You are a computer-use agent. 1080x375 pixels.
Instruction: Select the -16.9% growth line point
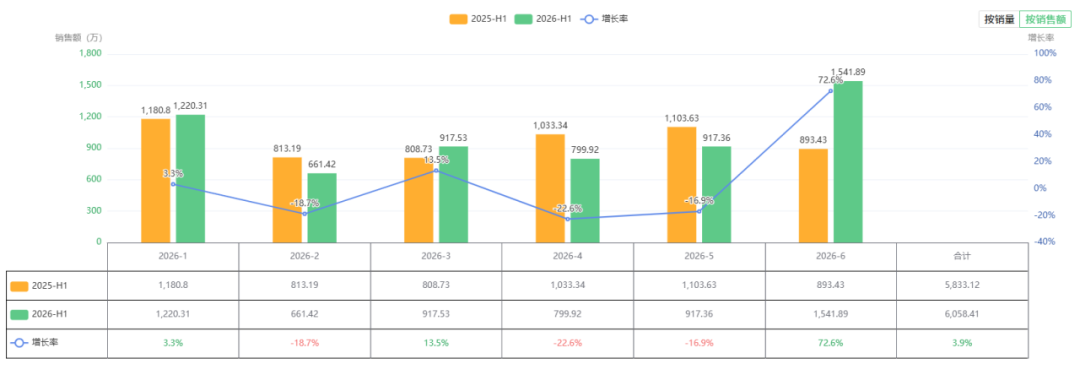699,211
